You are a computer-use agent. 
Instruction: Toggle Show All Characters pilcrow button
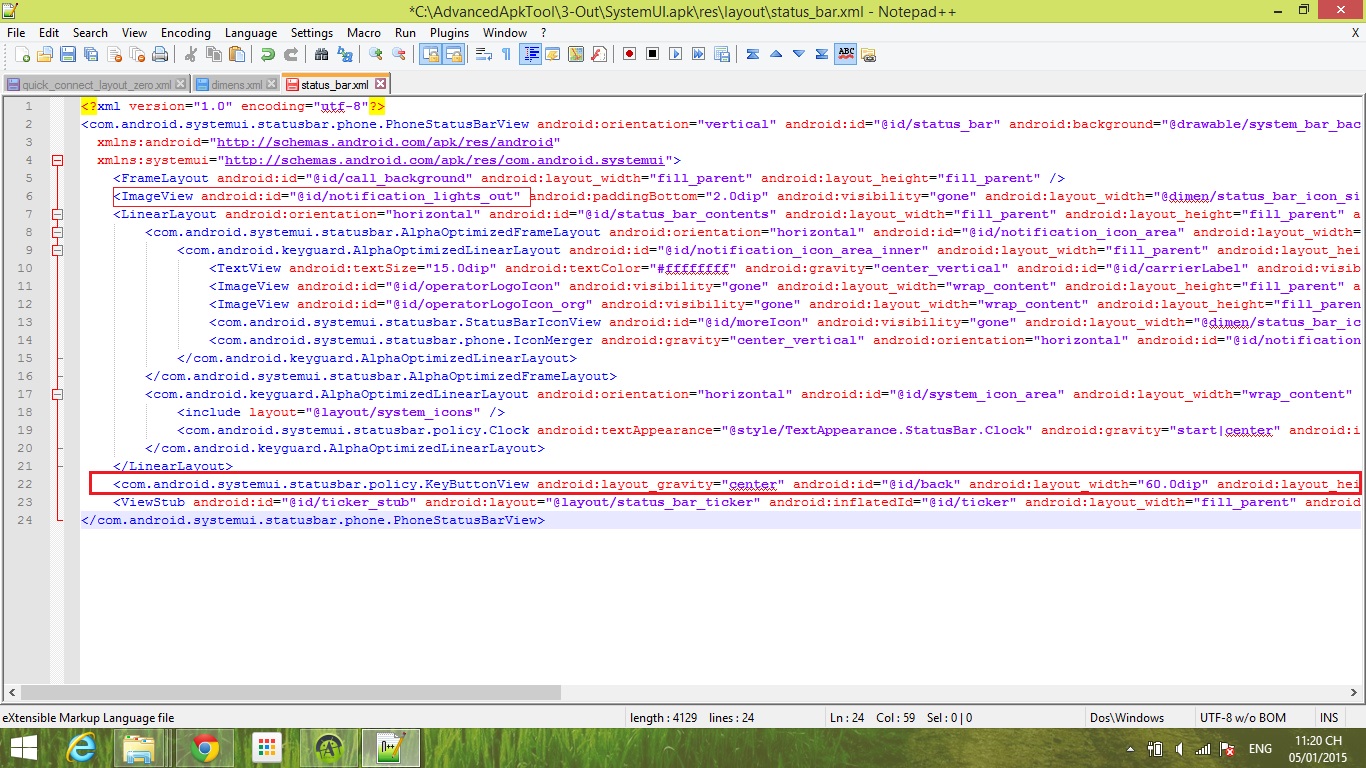coord(506,54)
